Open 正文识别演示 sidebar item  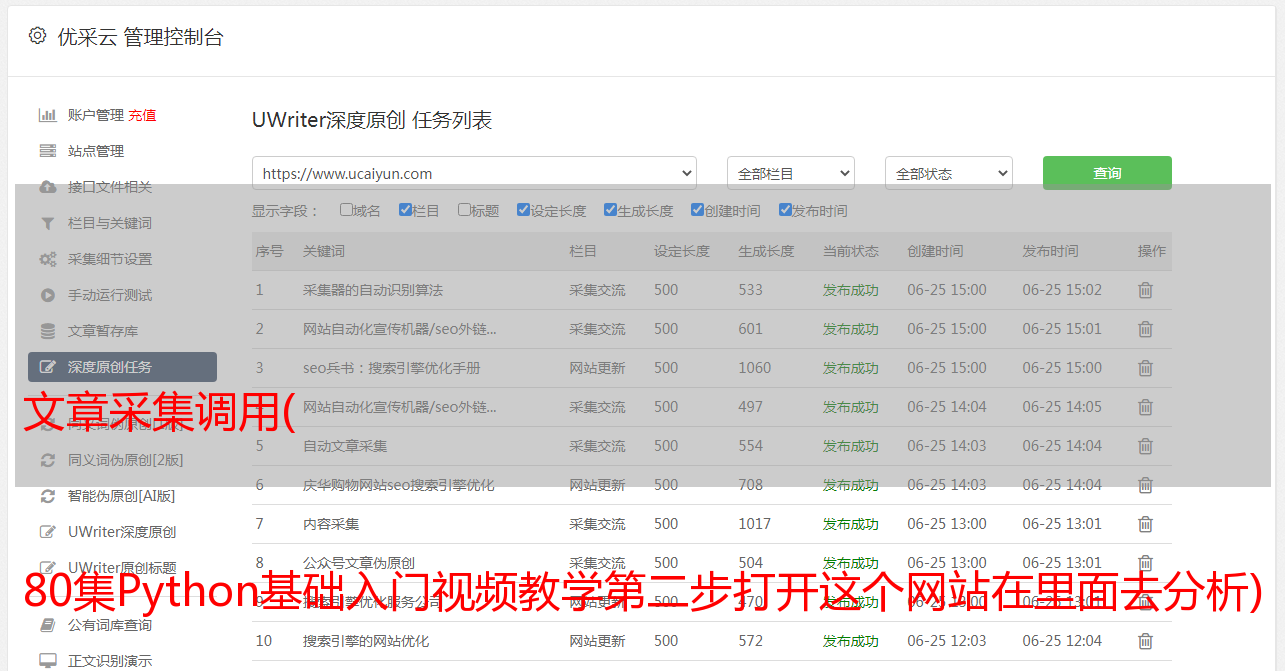[x=110, y=661]
